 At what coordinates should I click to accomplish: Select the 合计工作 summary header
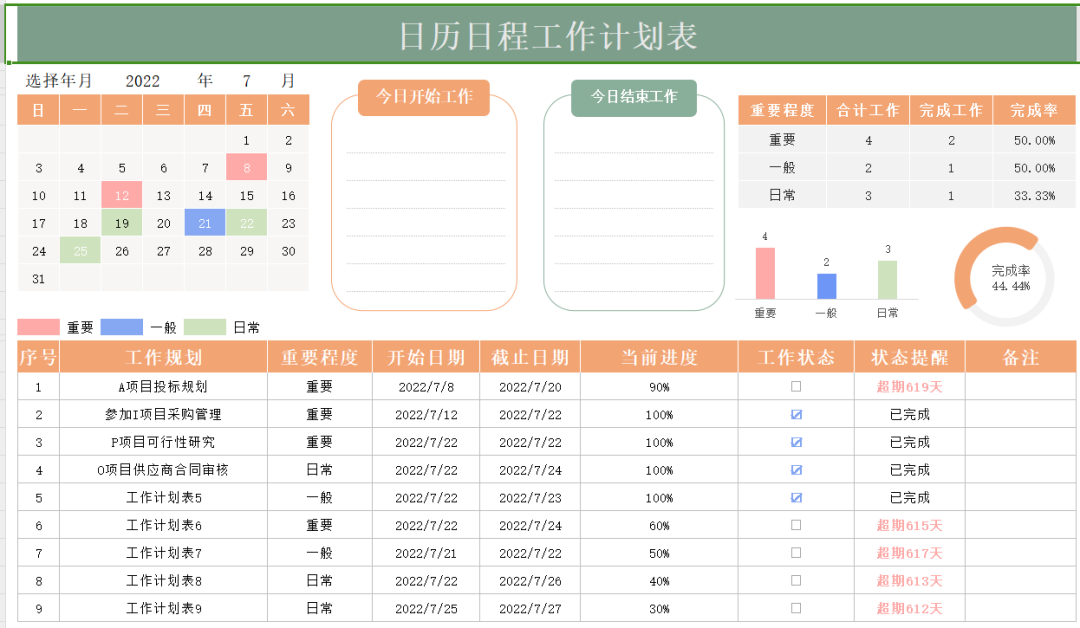[x=868, y=110]
